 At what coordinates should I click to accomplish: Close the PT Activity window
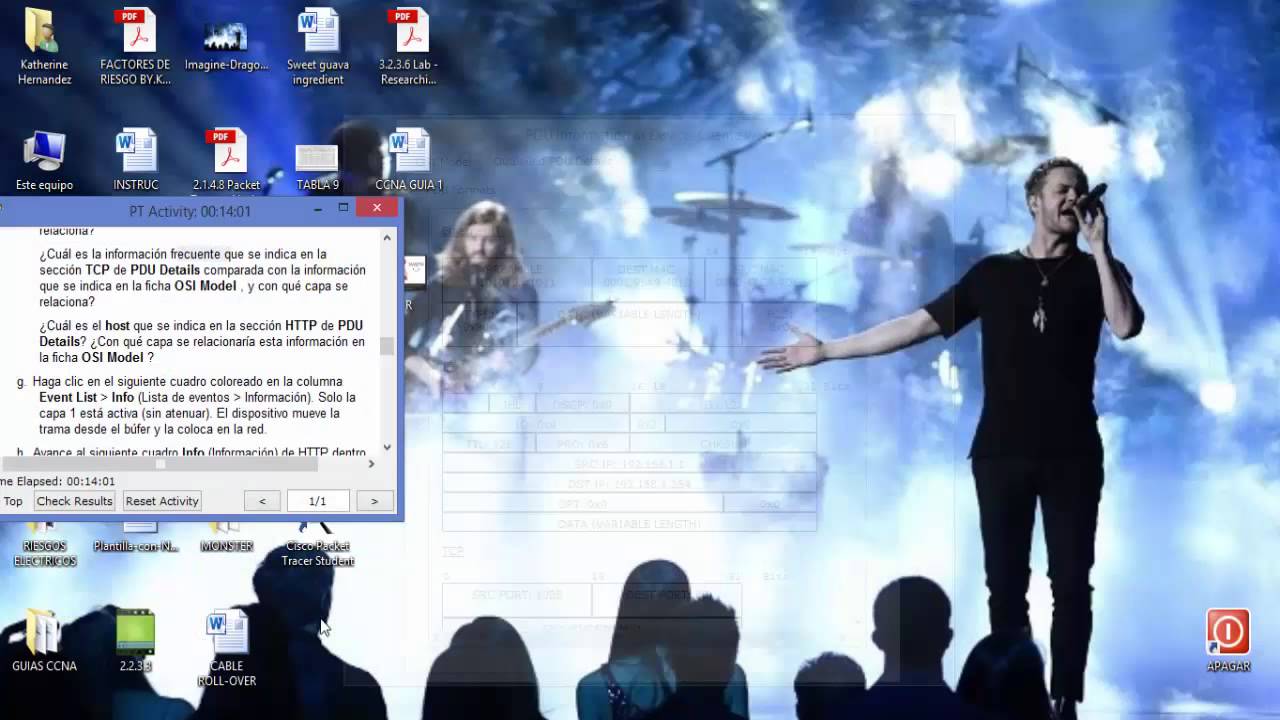[x=377, y=208]
